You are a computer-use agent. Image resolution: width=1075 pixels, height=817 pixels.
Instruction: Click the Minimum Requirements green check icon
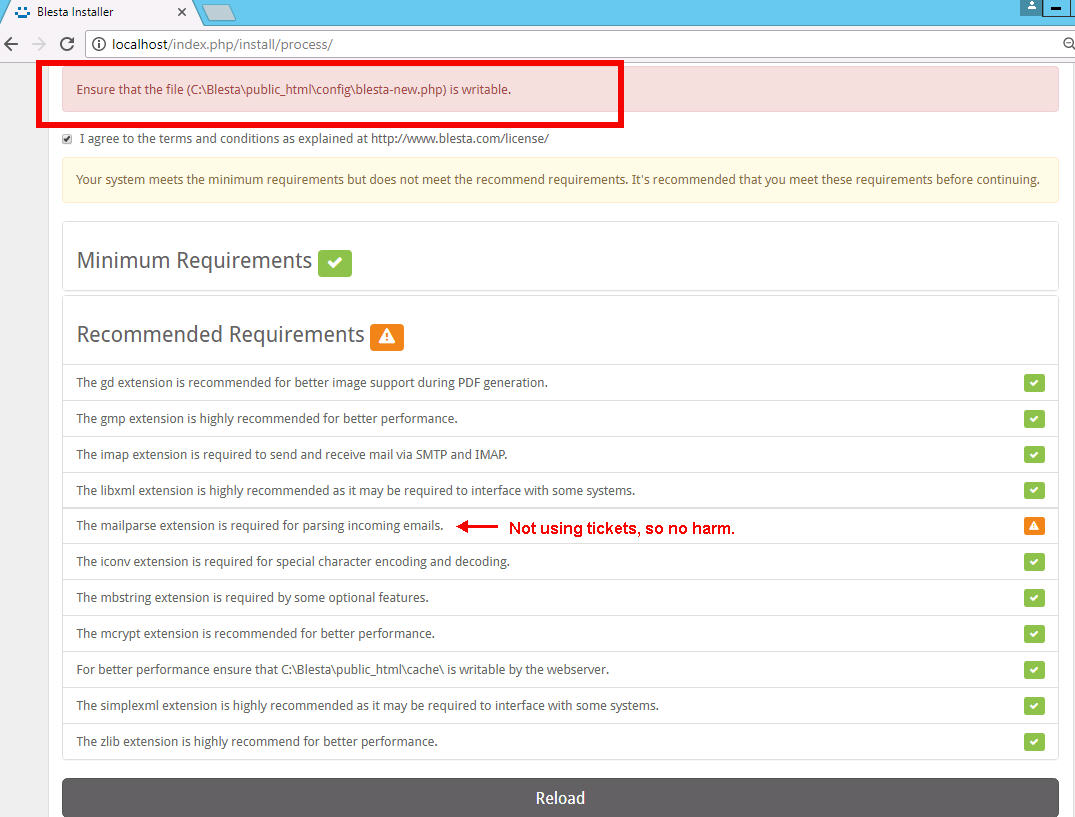(335, 263)
